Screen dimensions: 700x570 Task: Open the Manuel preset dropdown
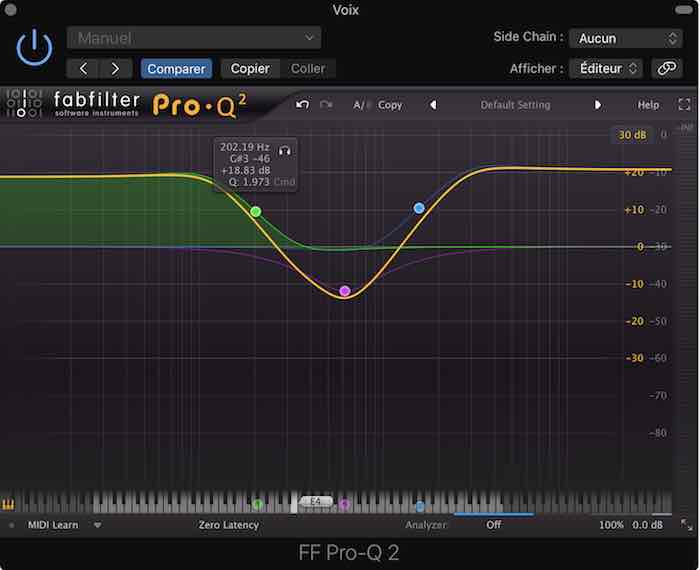pyautogui.click(x=194, y=38)
